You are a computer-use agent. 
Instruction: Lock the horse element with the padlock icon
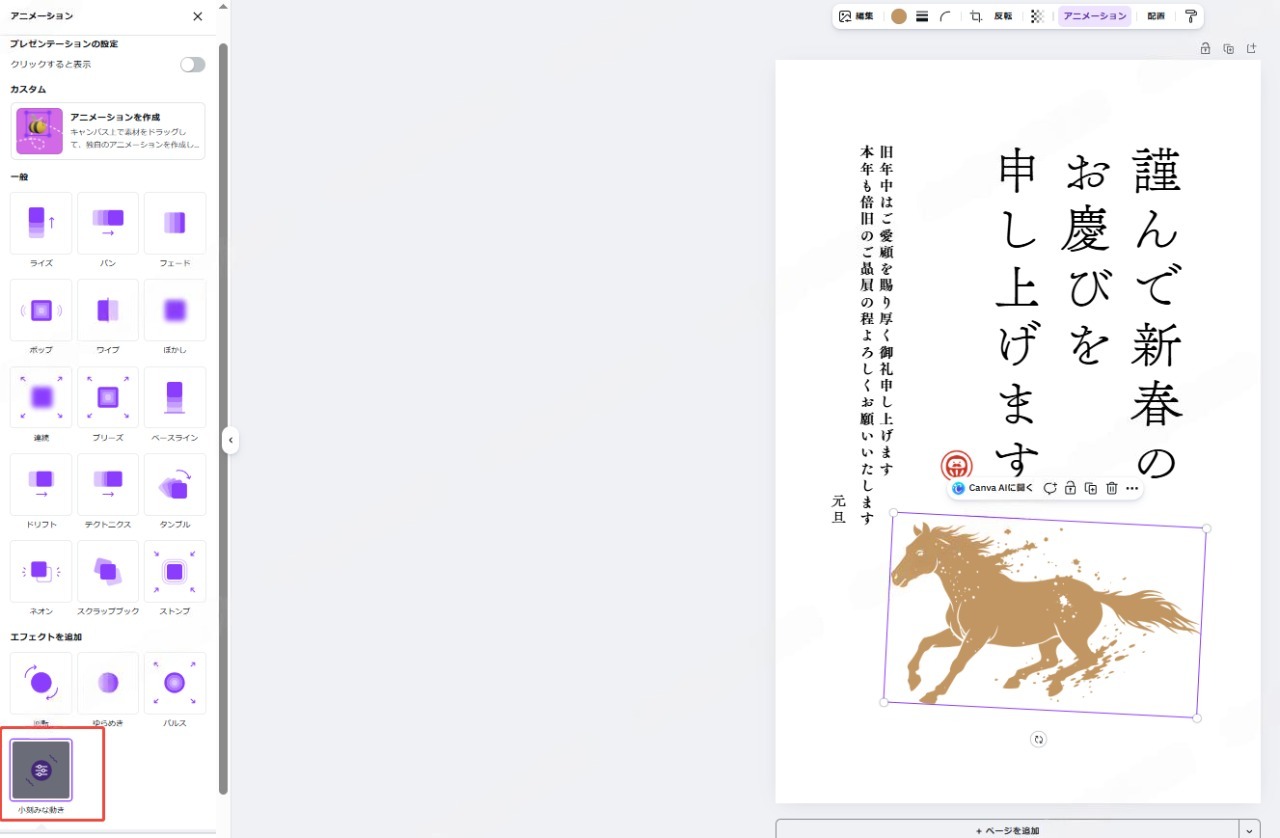1070,488
